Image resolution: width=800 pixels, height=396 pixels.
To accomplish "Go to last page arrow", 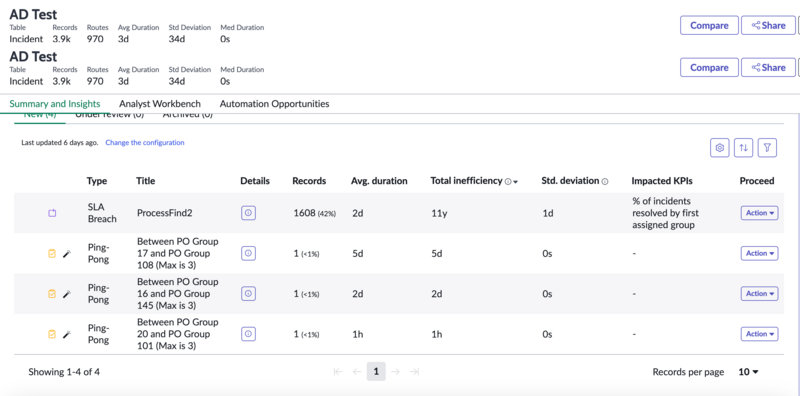I will coord(415,372).
